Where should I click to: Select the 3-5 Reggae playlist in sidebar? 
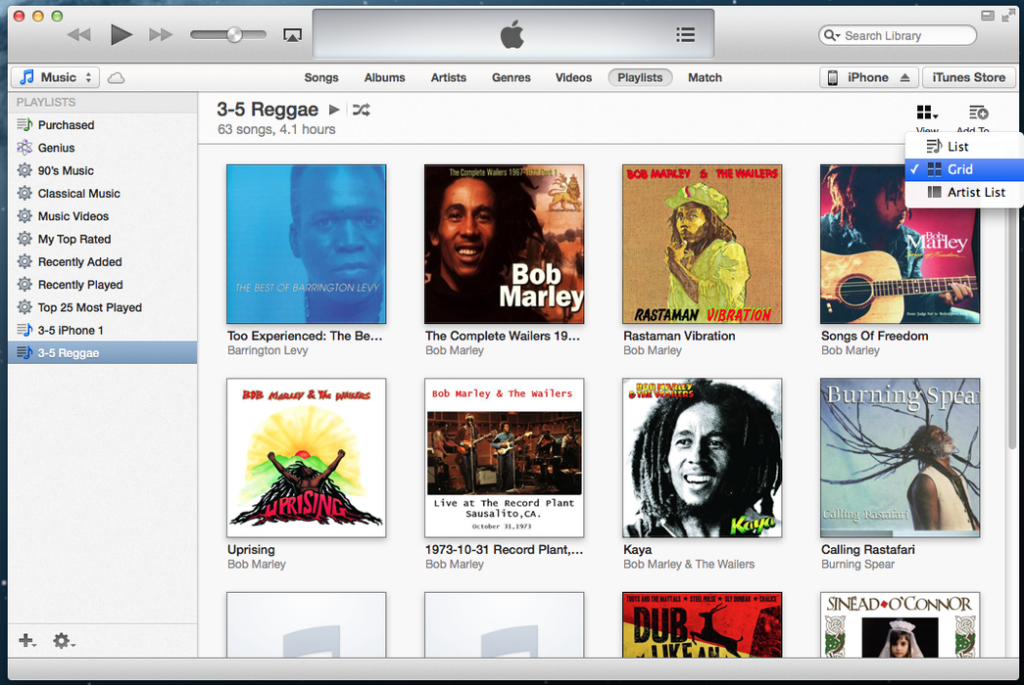(x=103, y=353)
